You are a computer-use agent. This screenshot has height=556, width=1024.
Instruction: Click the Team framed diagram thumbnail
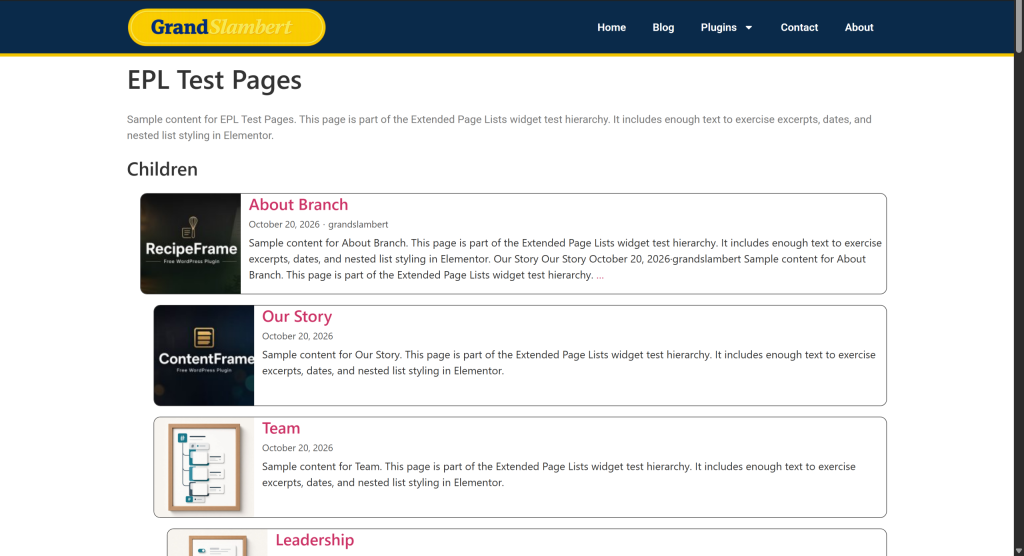tap(204, 467)
